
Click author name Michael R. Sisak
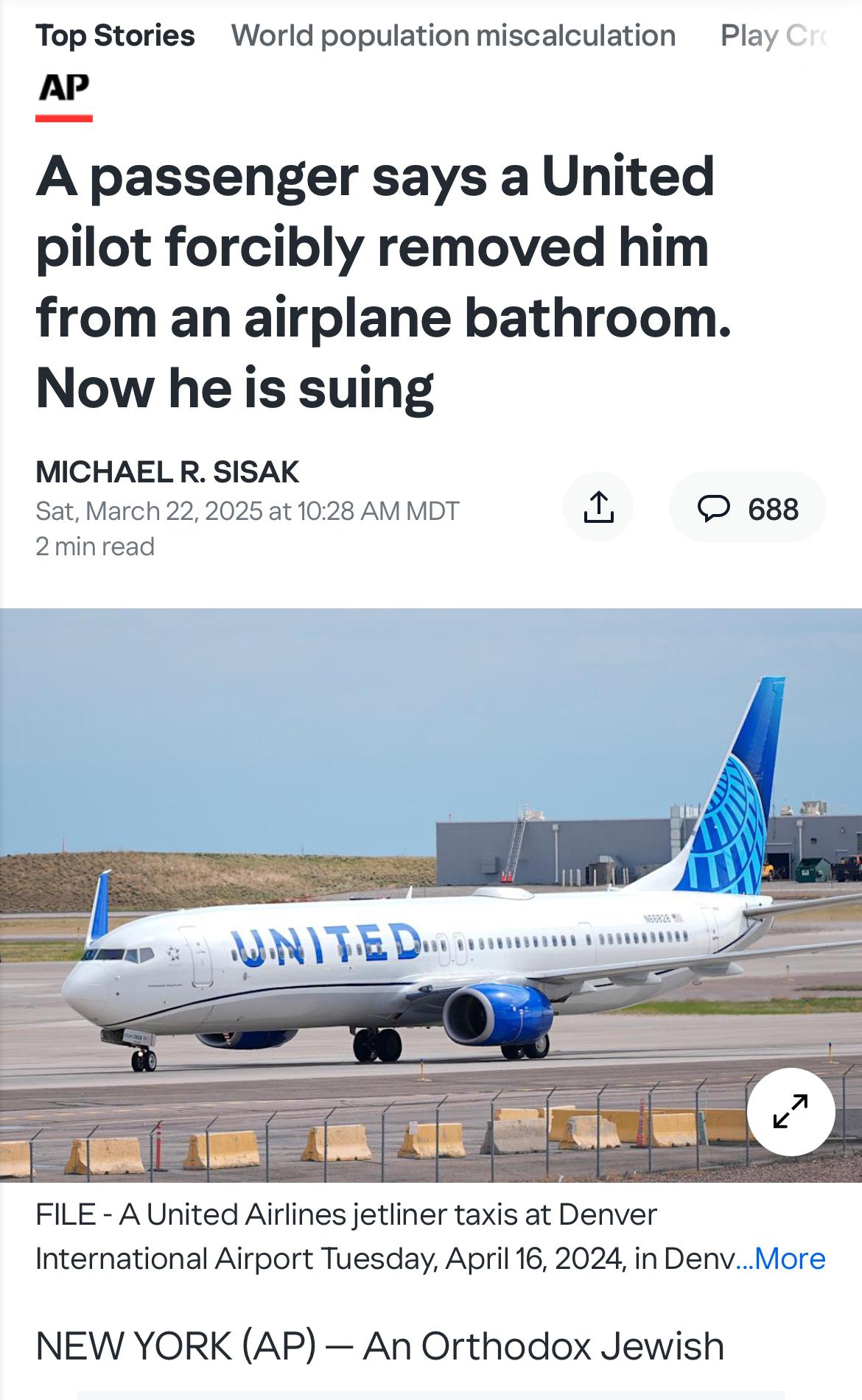tap(167, 471)
